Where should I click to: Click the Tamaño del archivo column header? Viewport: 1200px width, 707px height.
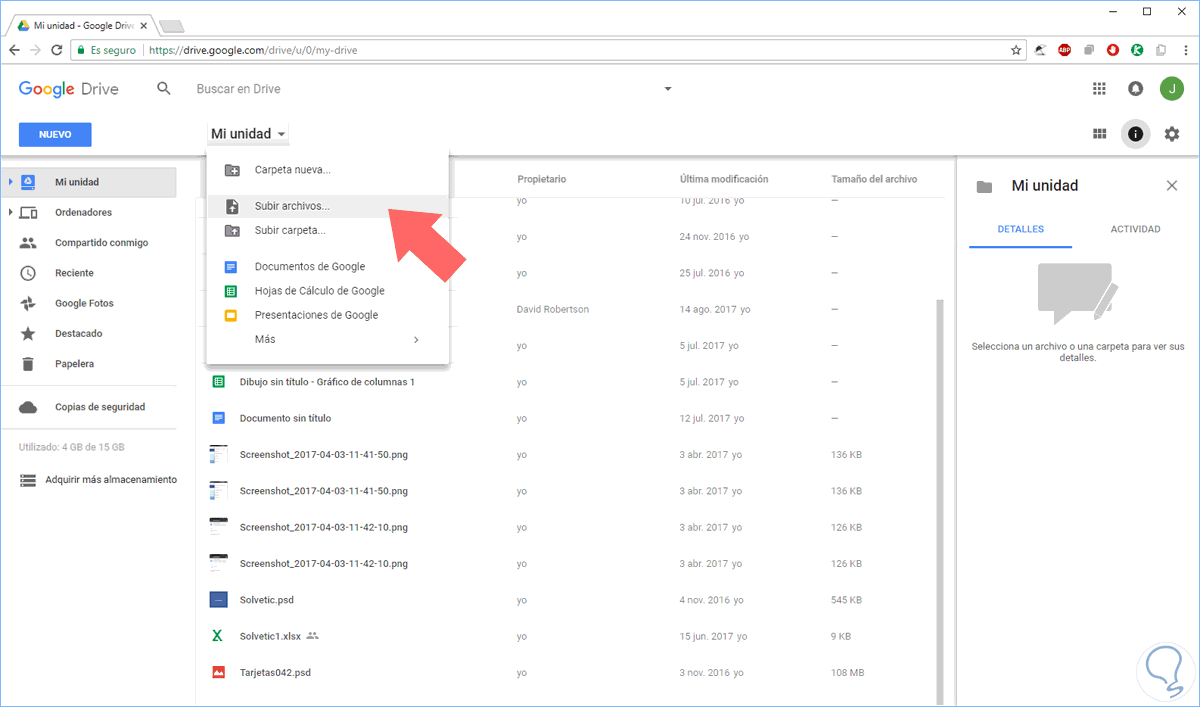(x=874, y=179)
